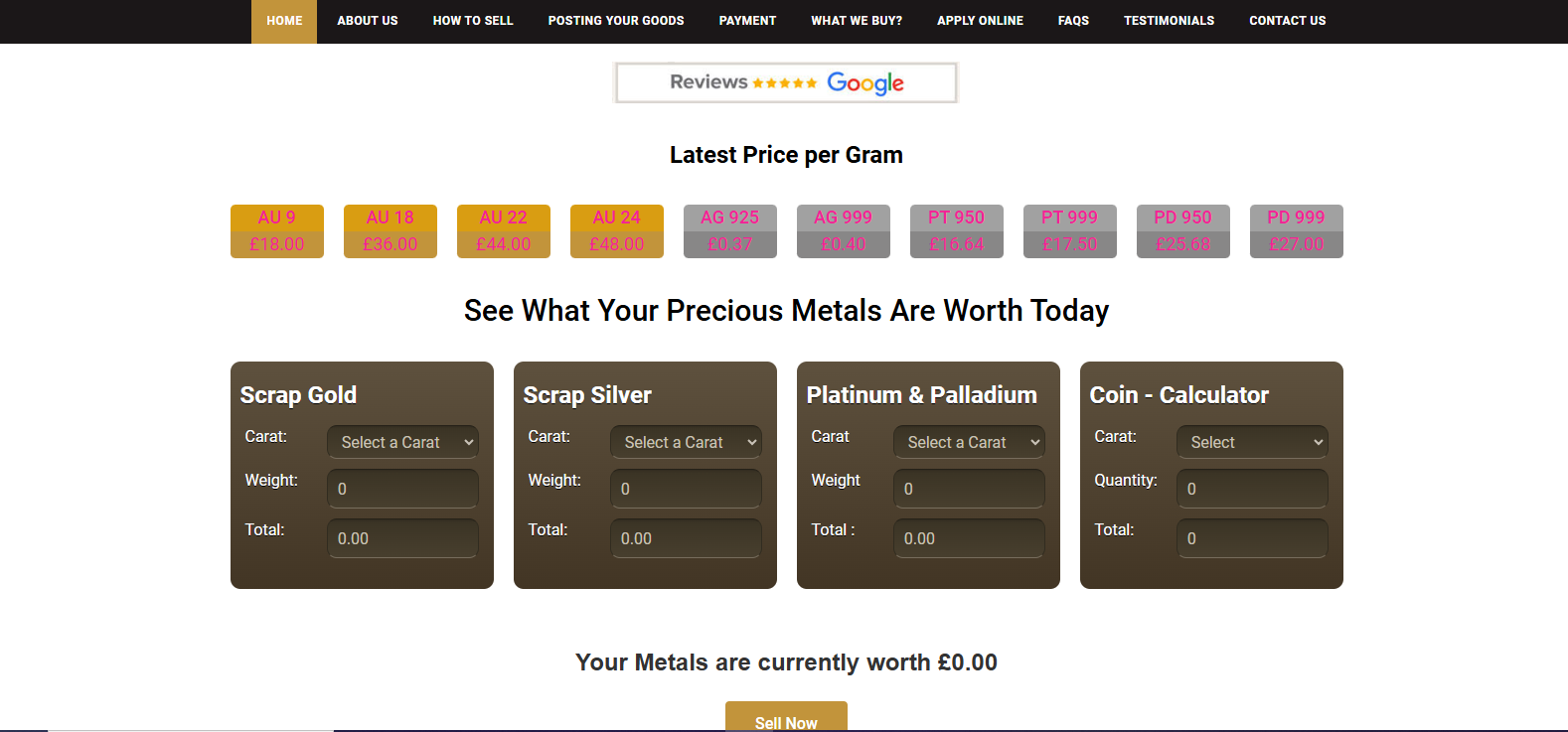Viewport: 1568px width, 732px height.
Task: Focus the Coin Calculator quantity field
Action: pos(1252,489)
